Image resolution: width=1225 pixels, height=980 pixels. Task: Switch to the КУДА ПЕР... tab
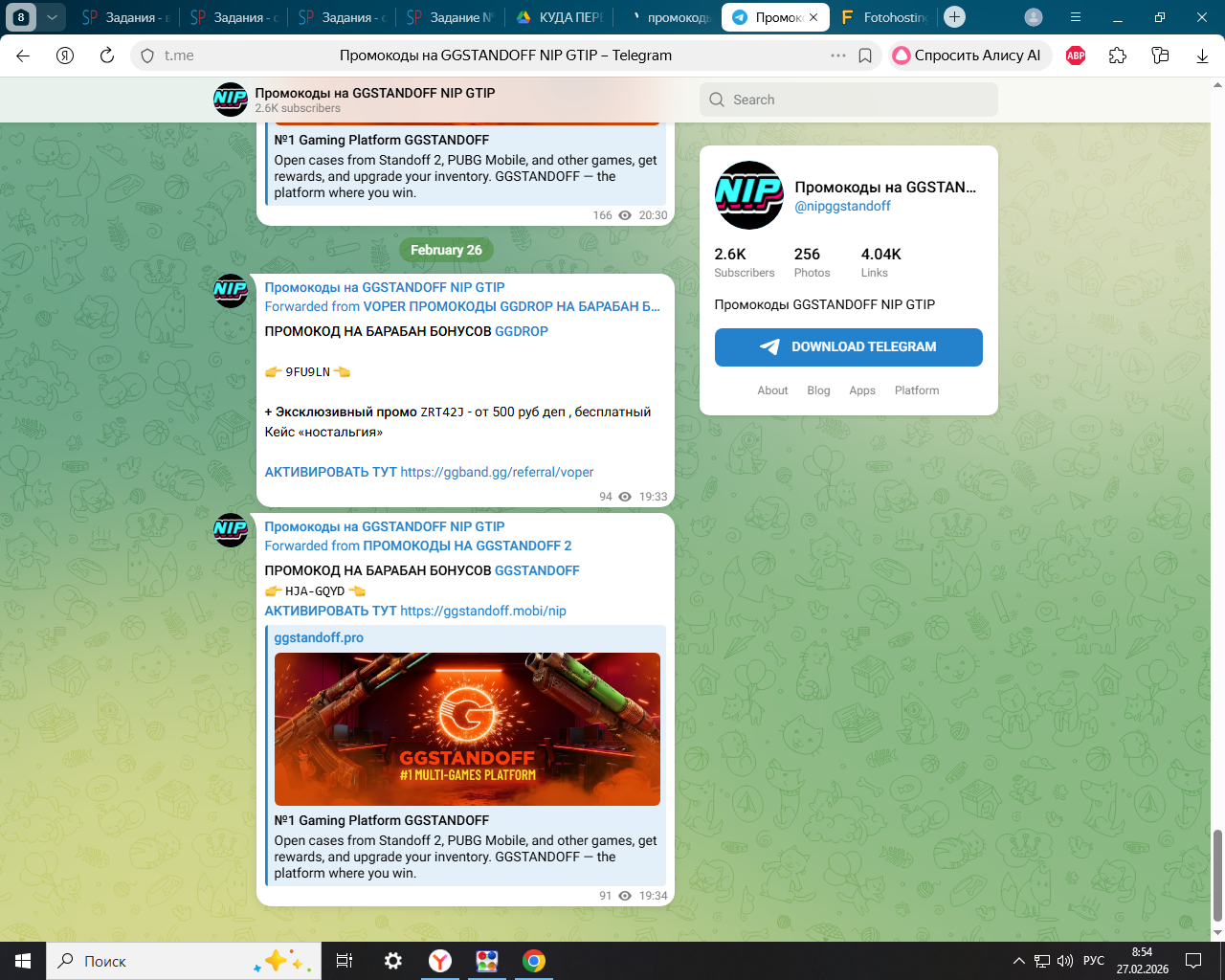[x=561, y=17]
